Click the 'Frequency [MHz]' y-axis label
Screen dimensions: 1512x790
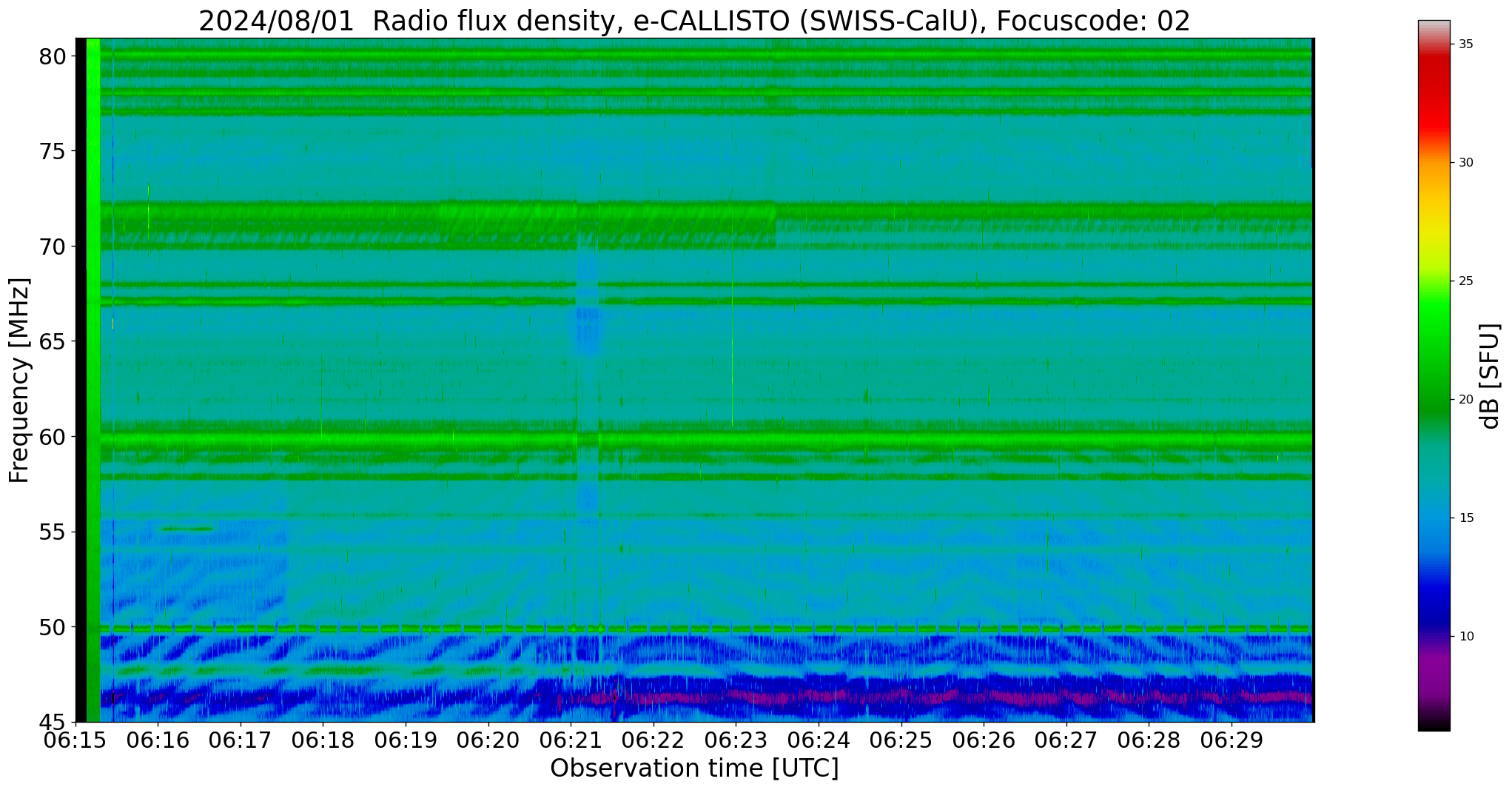tap(19, 380)
